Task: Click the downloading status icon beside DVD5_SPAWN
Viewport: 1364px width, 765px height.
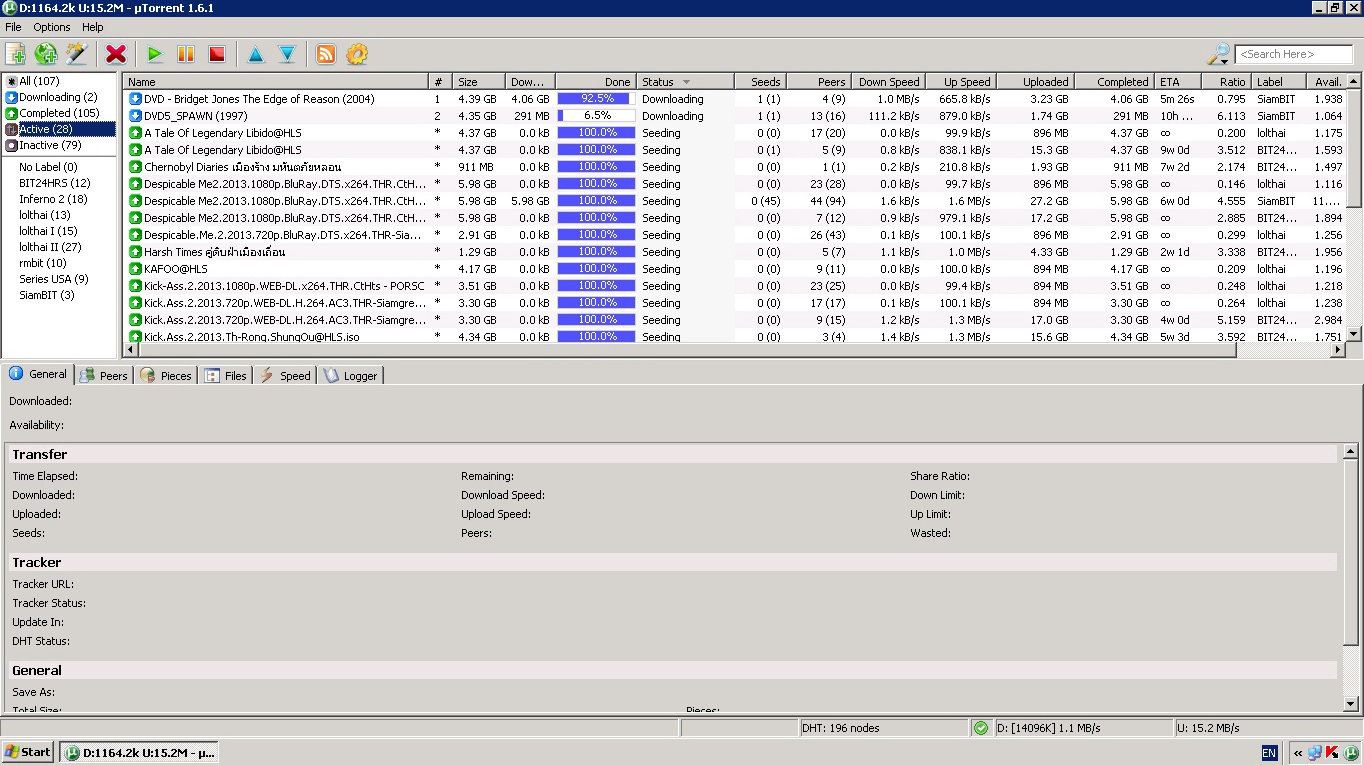Action: pyautogui.click(x=135, y=116)
